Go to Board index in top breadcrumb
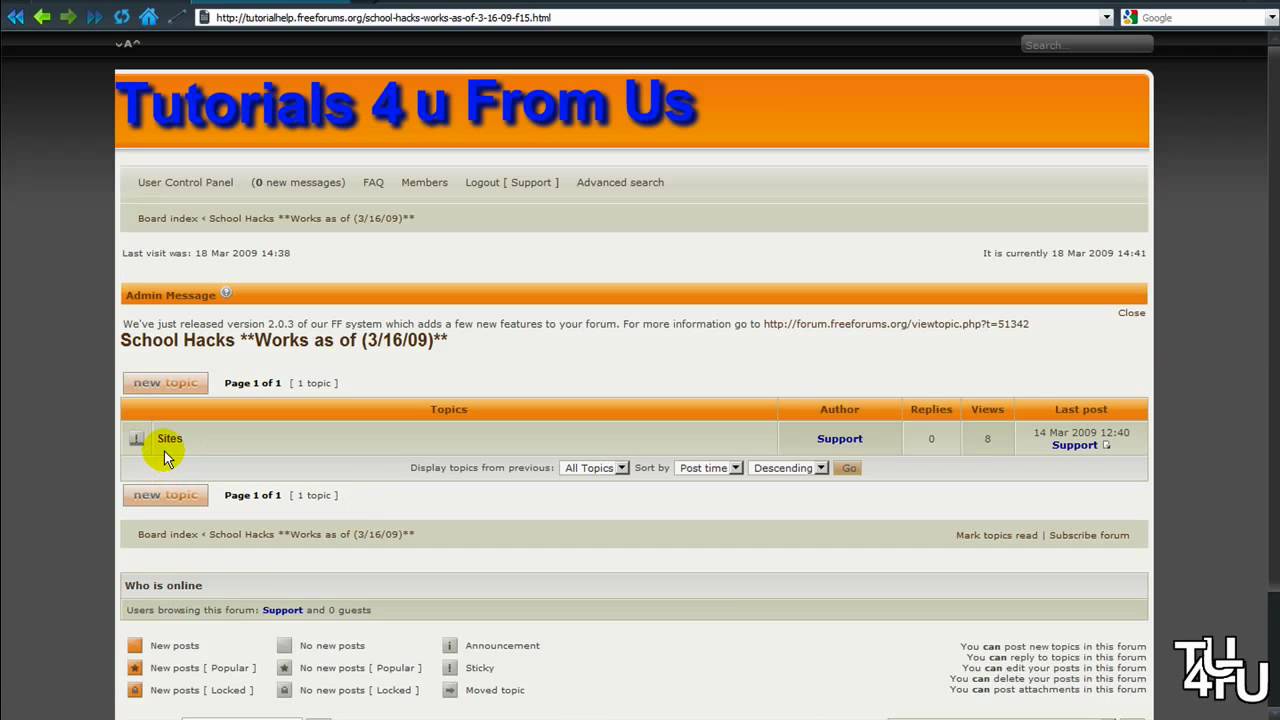Viewport: 1280px width, 720px height. (168, 218)
